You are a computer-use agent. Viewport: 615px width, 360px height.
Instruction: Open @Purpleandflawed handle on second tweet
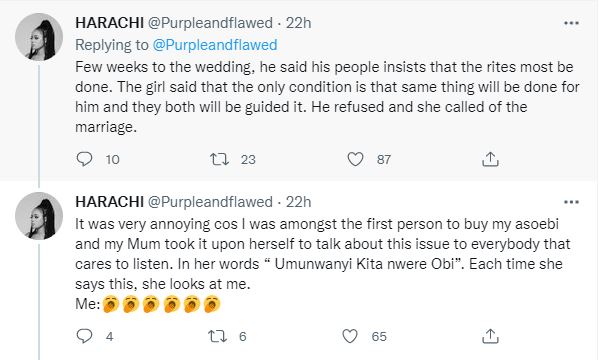pyautogui.click(x=210, y=202)
